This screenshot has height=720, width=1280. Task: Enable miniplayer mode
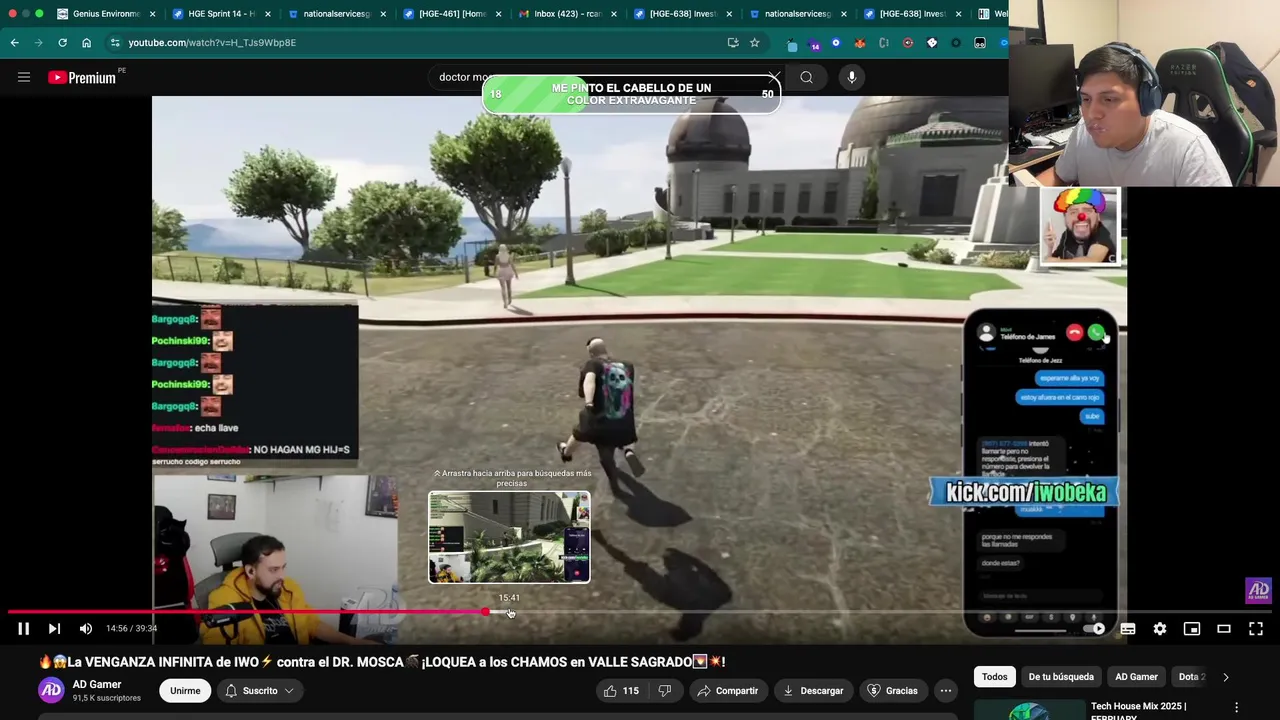[1192, 629]
